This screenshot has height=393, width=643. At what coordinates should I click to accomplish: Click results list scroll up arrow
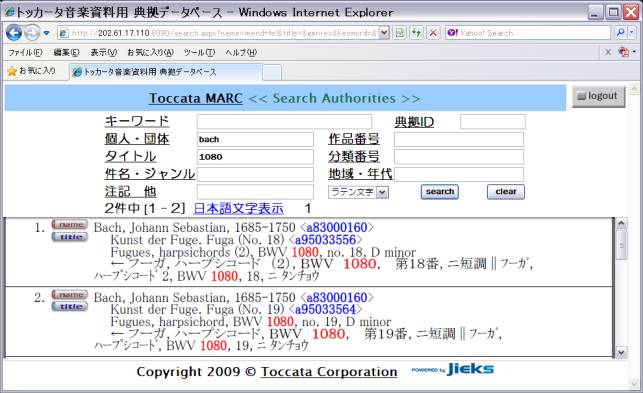tap(621, 224)
